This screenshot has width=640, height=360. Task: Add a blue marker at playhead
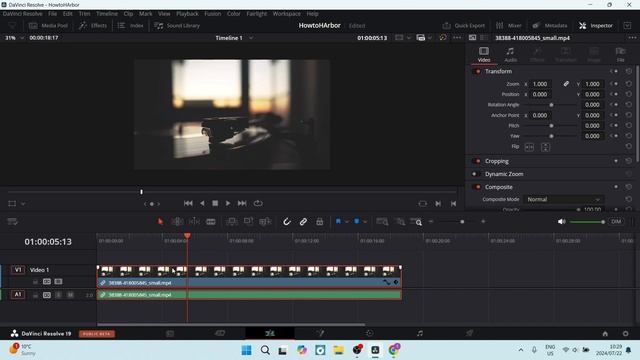pyautogui.click(x=357, y=221)
